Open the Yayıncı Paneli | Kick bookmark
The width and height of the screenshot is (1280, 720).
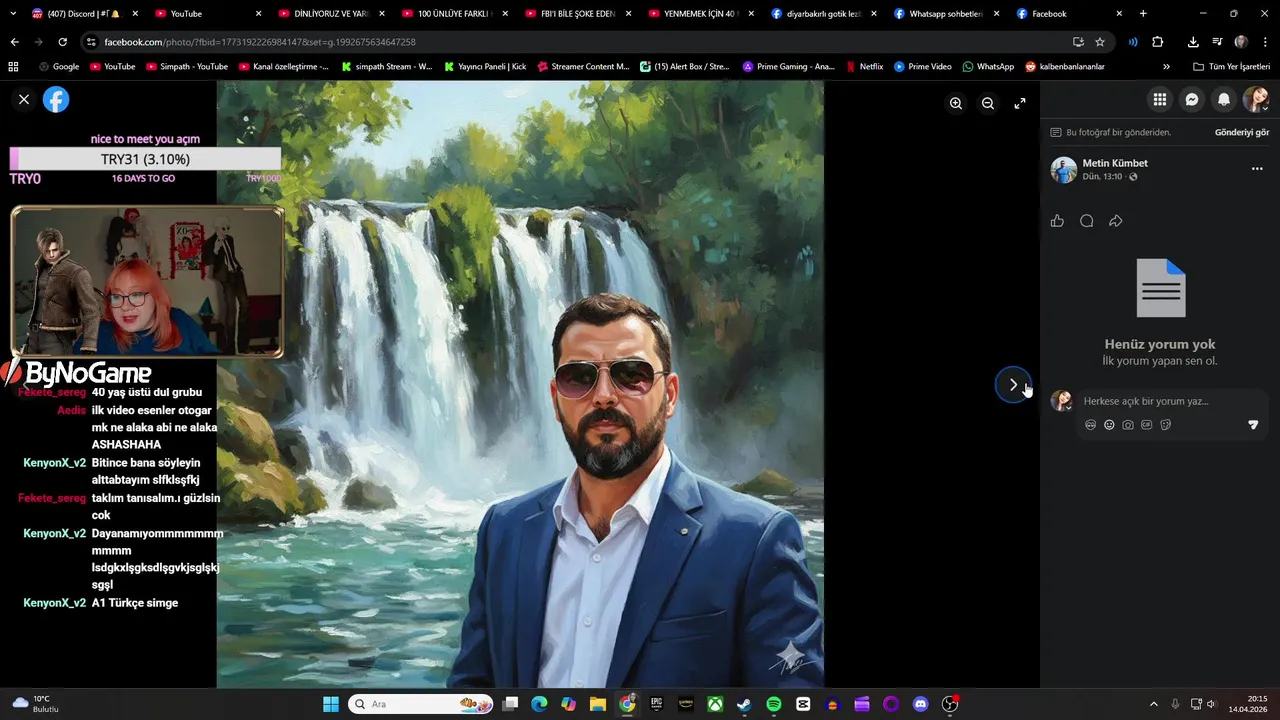click(x=484, y=66)
